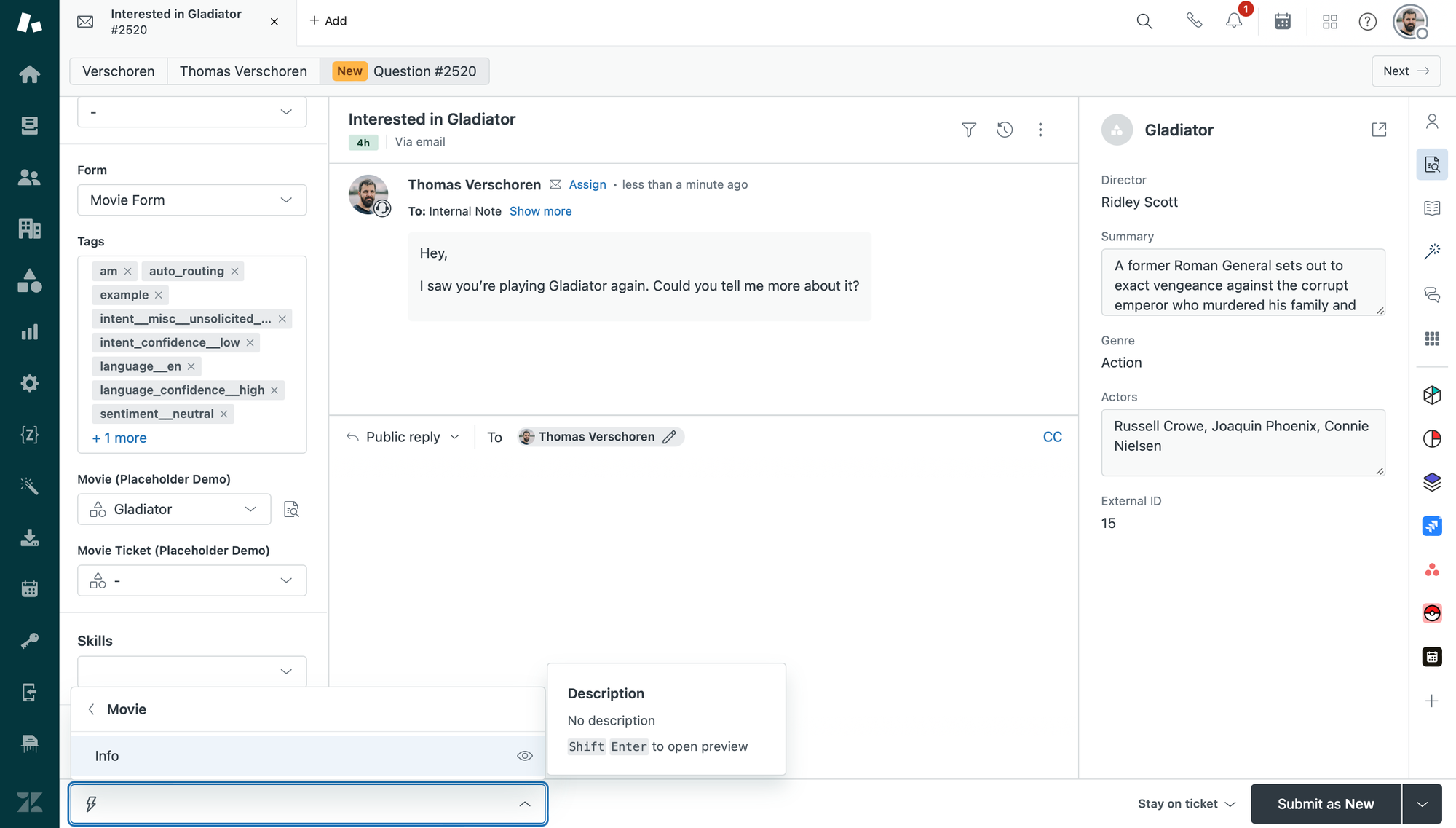
Task: Open ticket events history icon
Action: click(1005, 130)
